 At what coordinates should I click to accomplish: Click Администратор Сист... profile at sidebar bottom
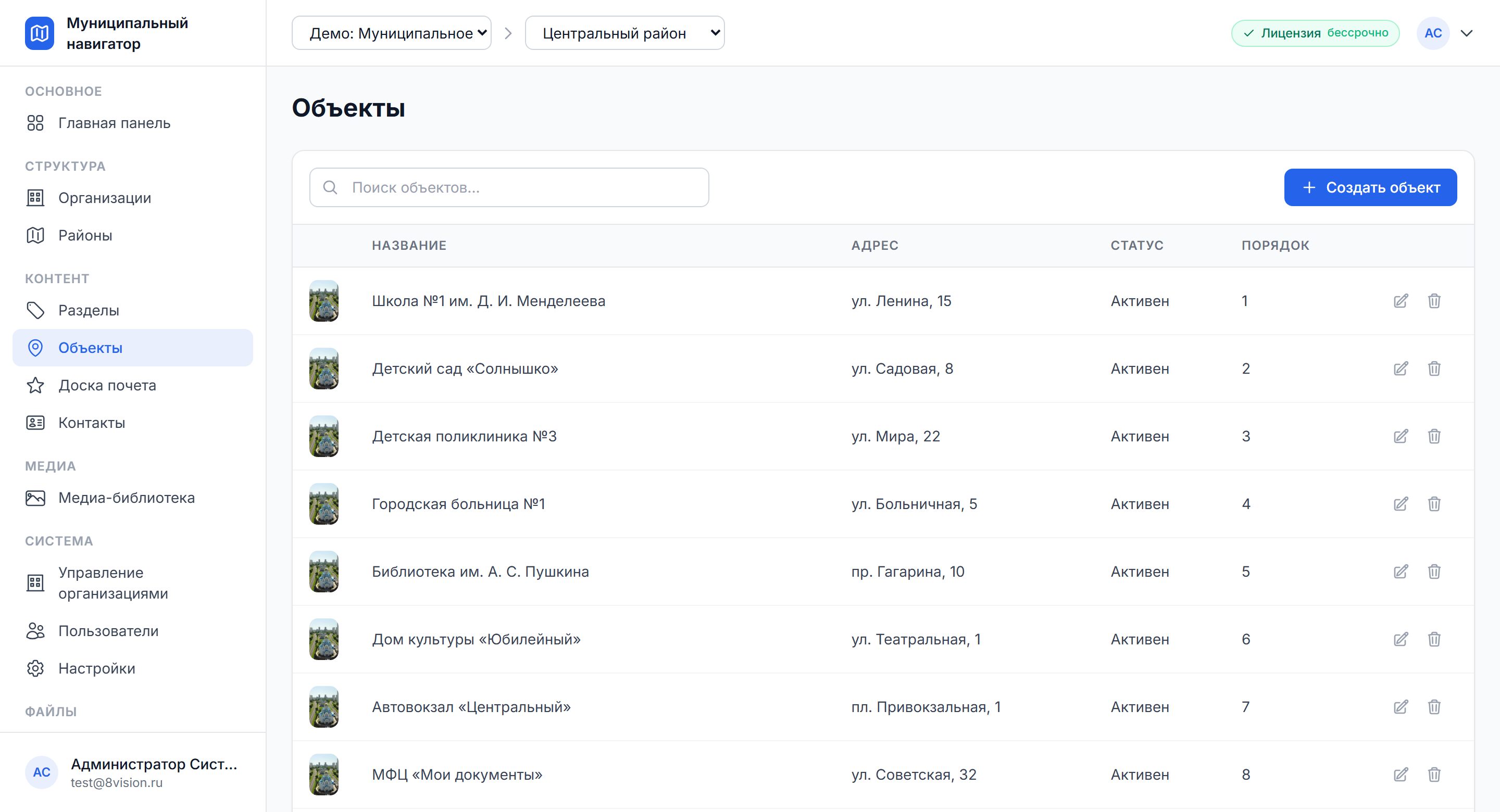tap(133, 772)
